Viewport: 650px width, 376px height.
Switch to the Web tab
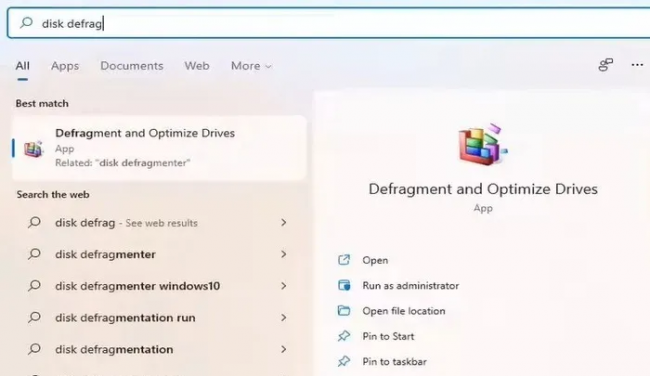tap(197, 66)
